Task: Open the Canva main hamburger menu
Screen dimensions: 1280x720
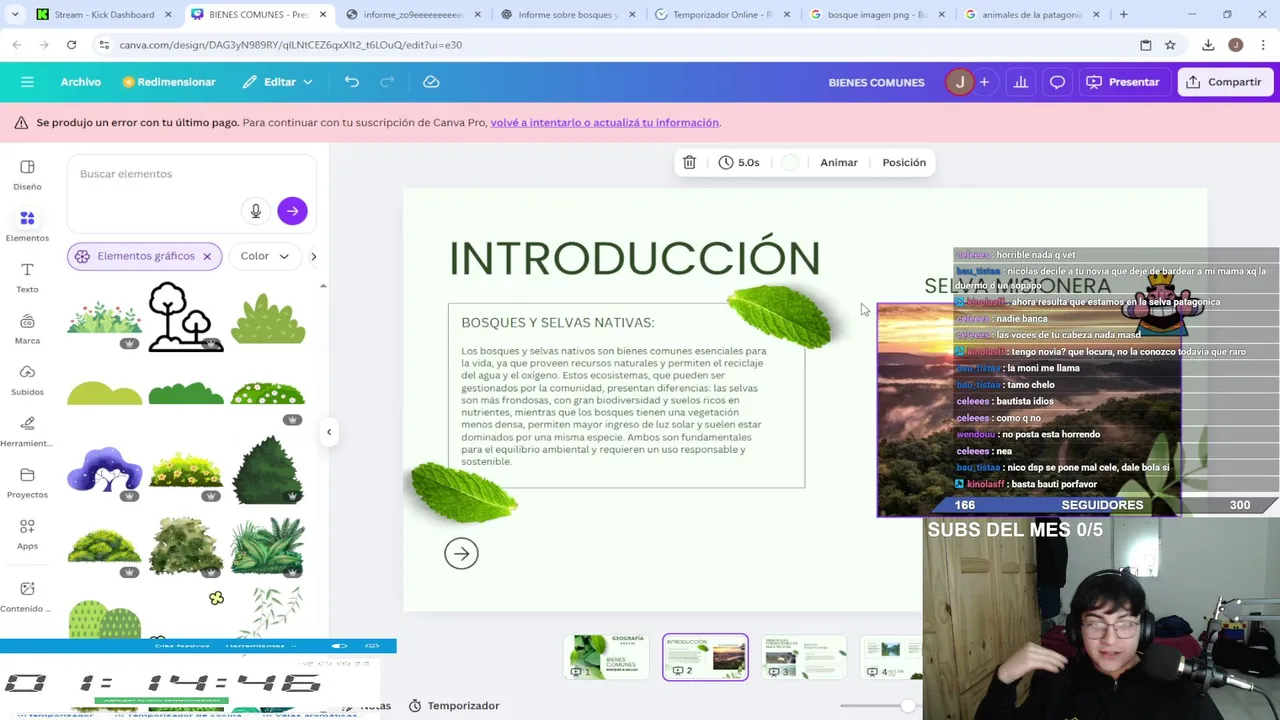Action: [27, 82]
